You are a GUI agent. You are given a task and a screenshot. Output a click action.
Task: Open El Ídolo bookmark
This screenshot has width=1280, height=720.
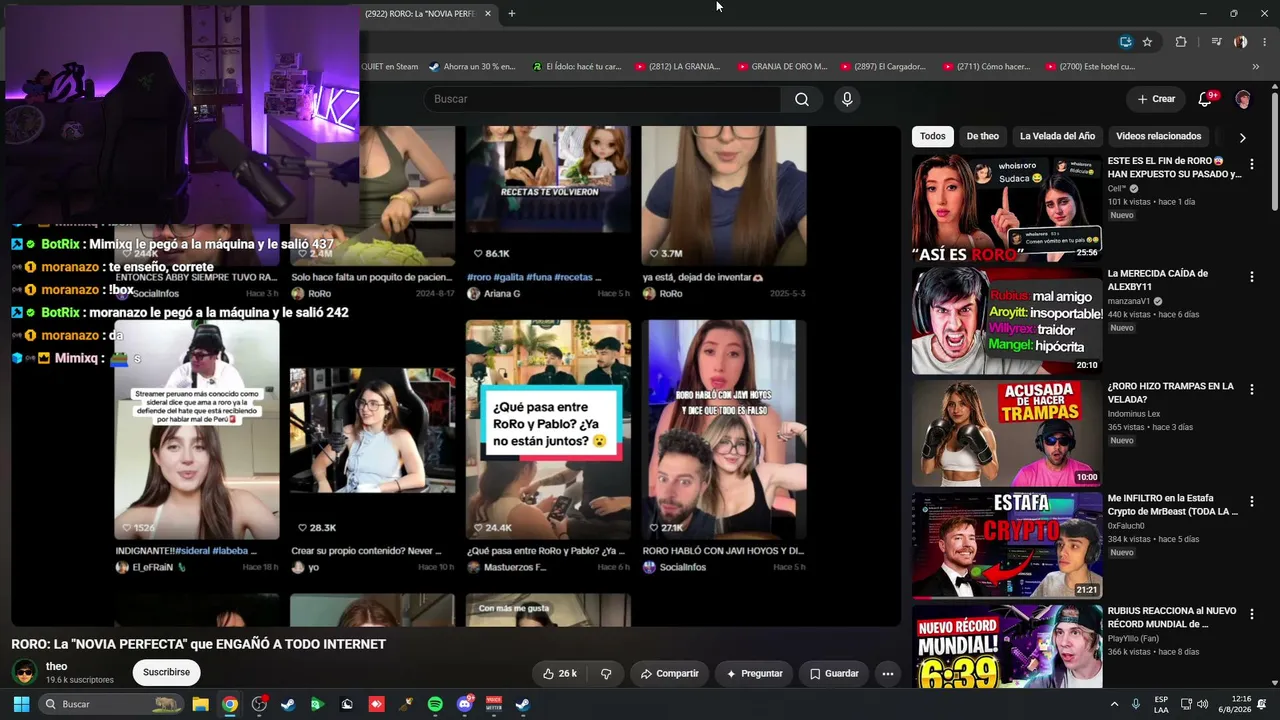pos(576,67)
